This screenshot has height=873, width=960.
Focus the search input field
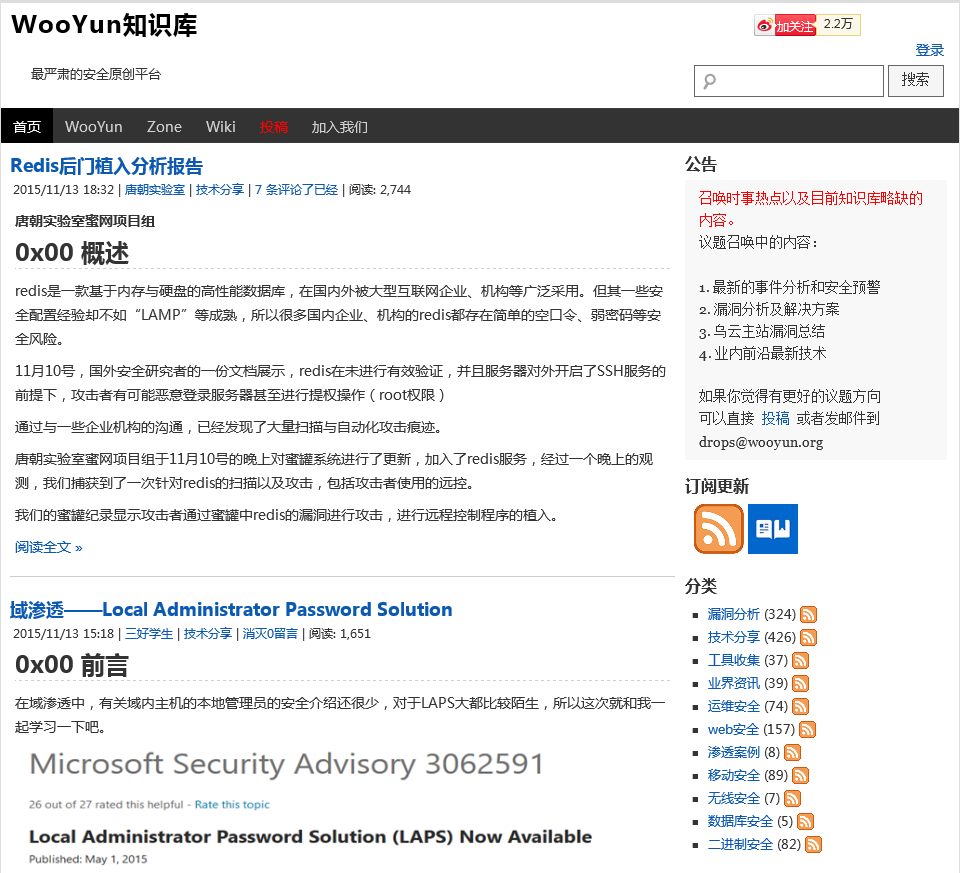coord(789,81)
